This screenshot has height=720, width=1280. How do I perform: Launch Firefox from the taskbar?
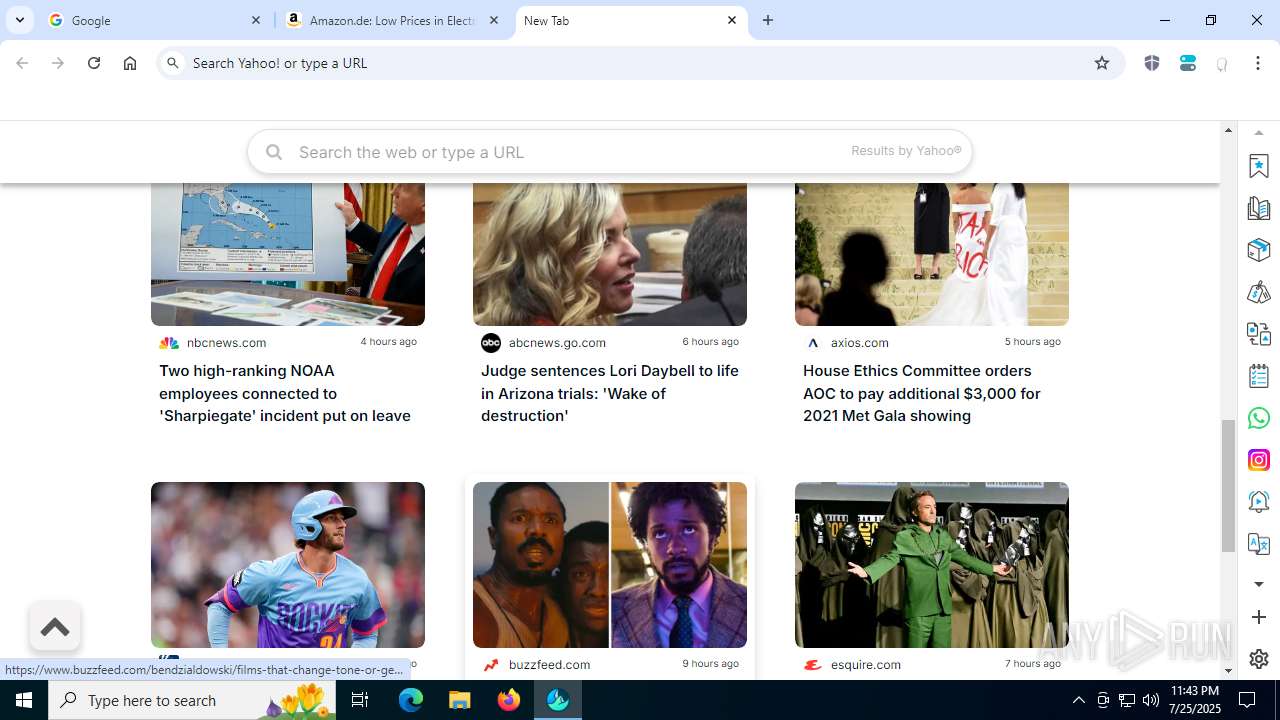(509, 700)
